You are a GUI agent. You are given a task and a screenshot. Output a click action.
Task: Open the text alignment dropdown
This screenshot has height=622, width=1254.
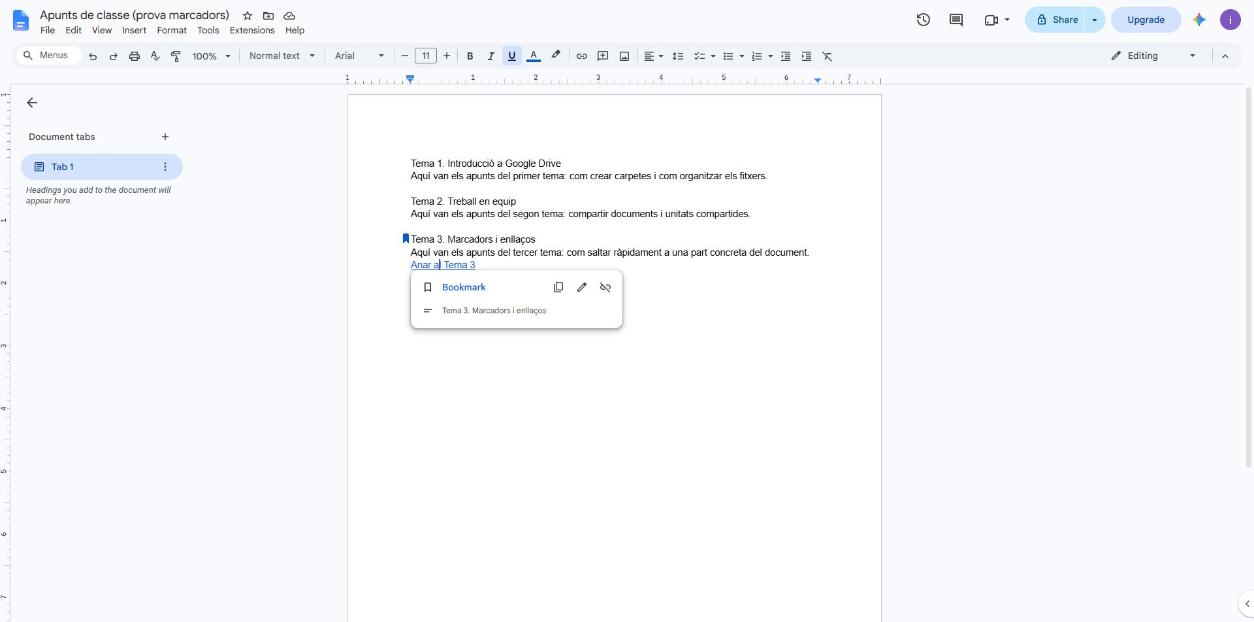click(654, 56)
